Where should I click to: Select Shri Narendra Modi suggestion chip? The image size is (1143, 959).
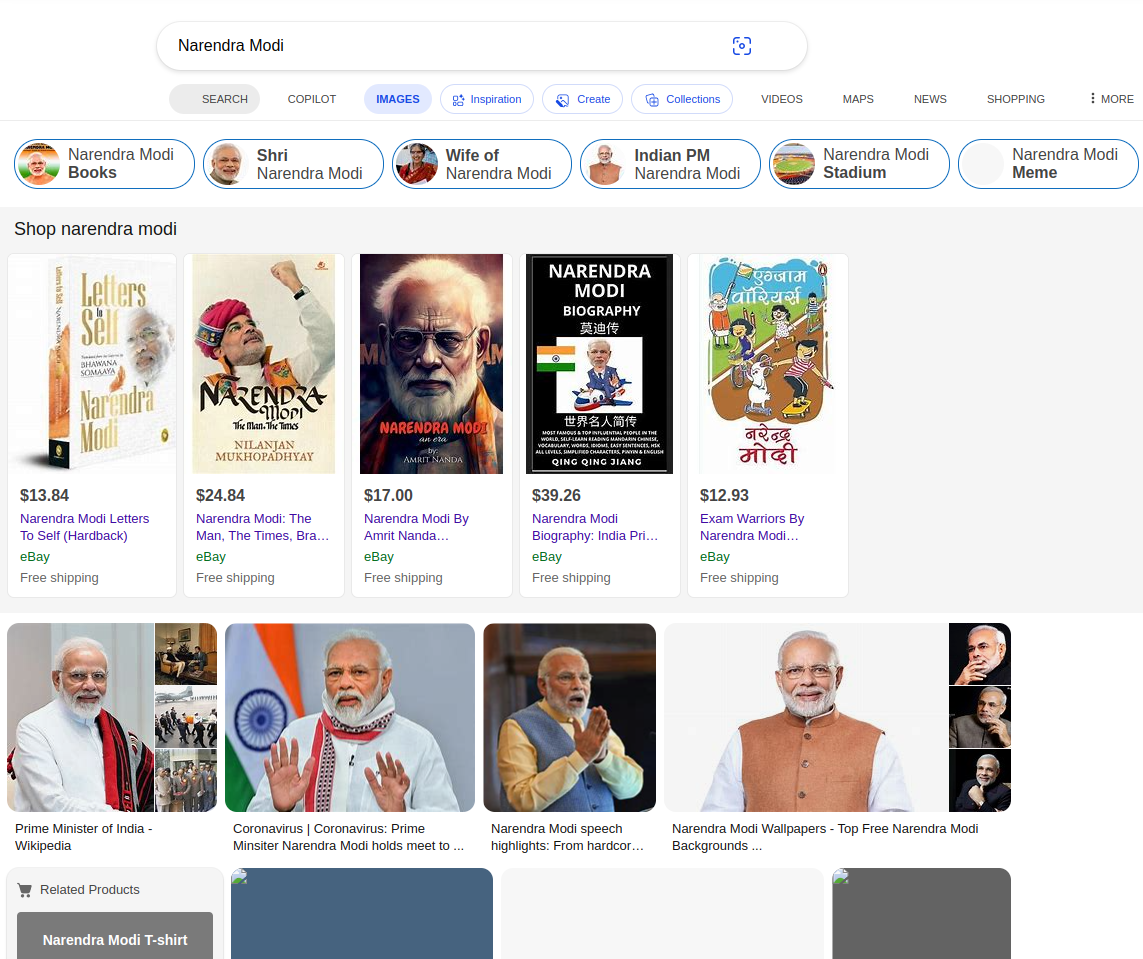[293, 164]
